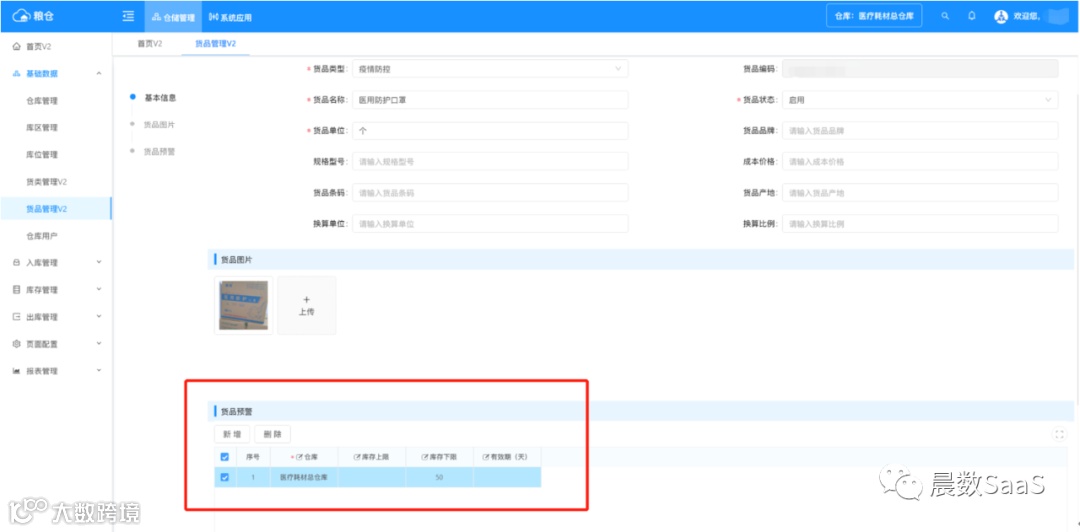The height and width of the screenshot is (532, 1080).
Task: Click the 序号 cell showing 1
Action: click(x=253, y=478)
